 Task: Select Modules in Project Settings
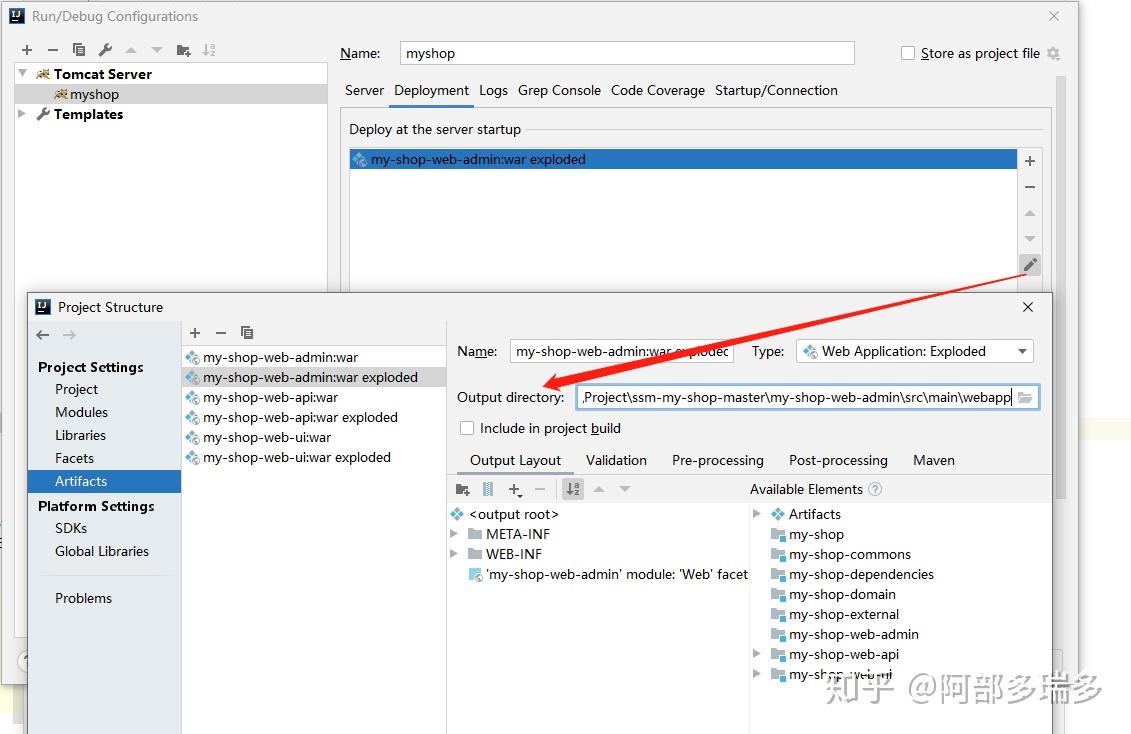click(82, 412)
